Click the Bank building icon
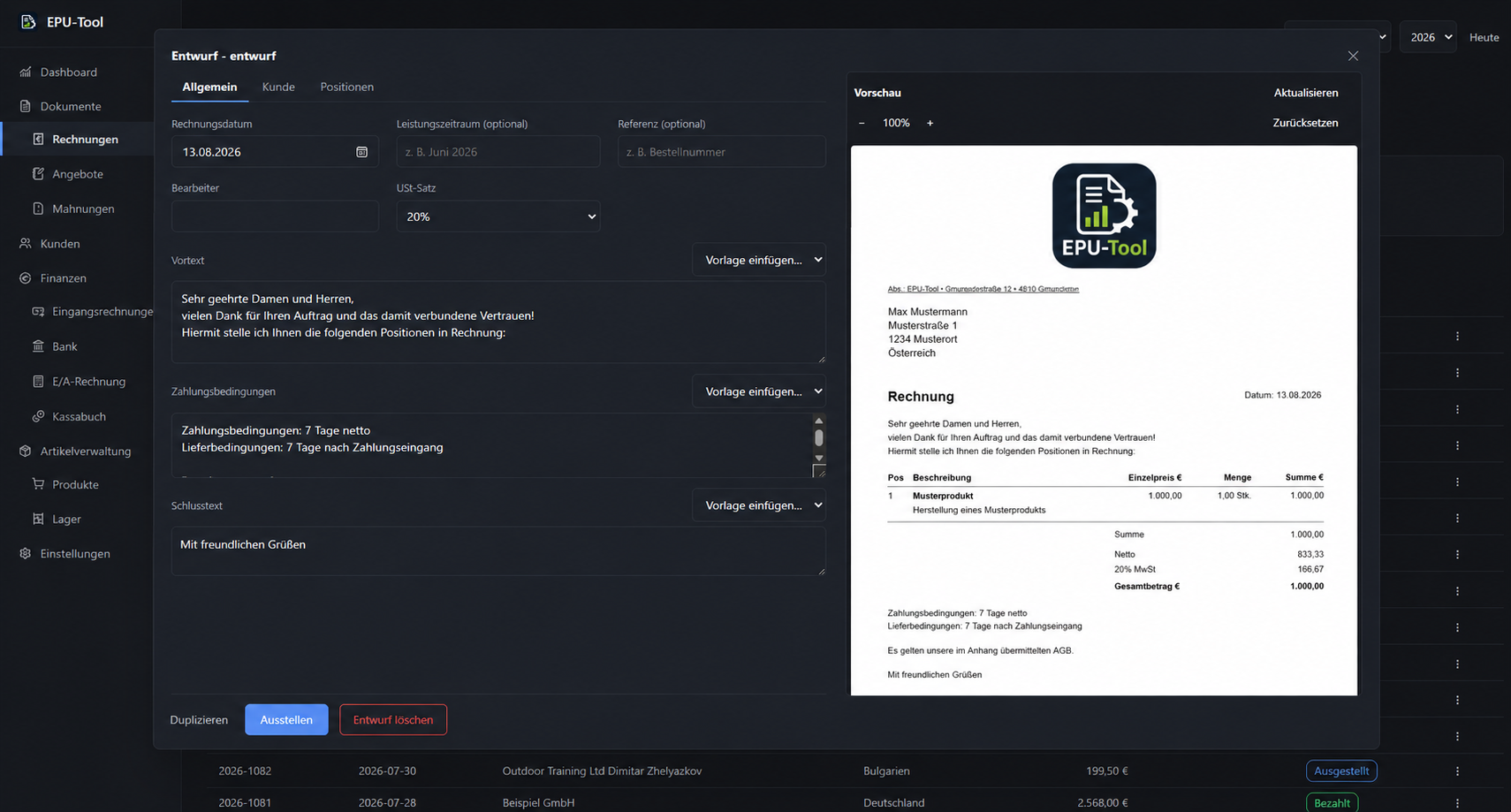The width and height of the screenshot is (1511, 812). (x=38, y=346)
